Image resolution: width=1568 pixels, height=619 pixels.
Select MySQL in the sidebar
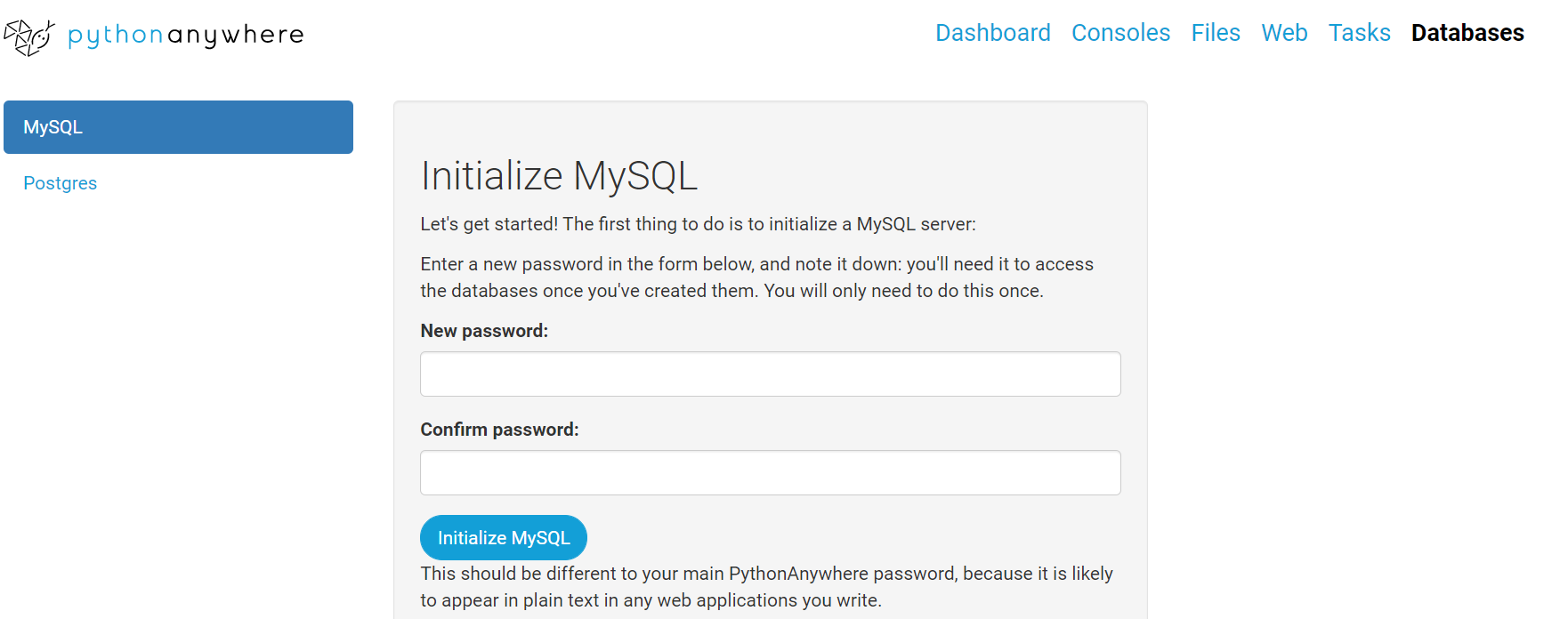[178, 127]
